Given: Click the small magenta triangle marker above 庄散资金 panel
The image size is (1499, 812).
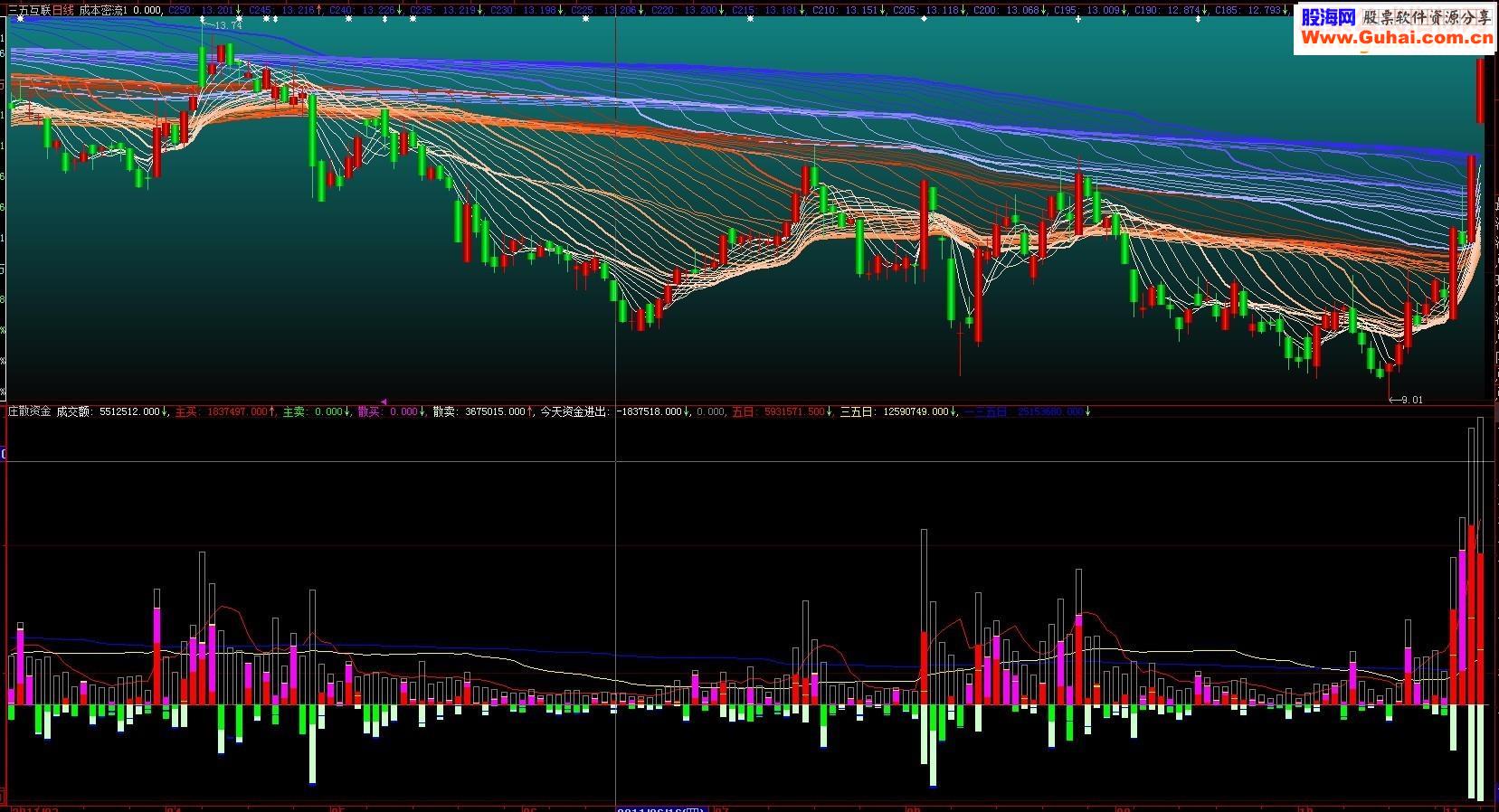Looking at the screenshot, I should 383,401.
